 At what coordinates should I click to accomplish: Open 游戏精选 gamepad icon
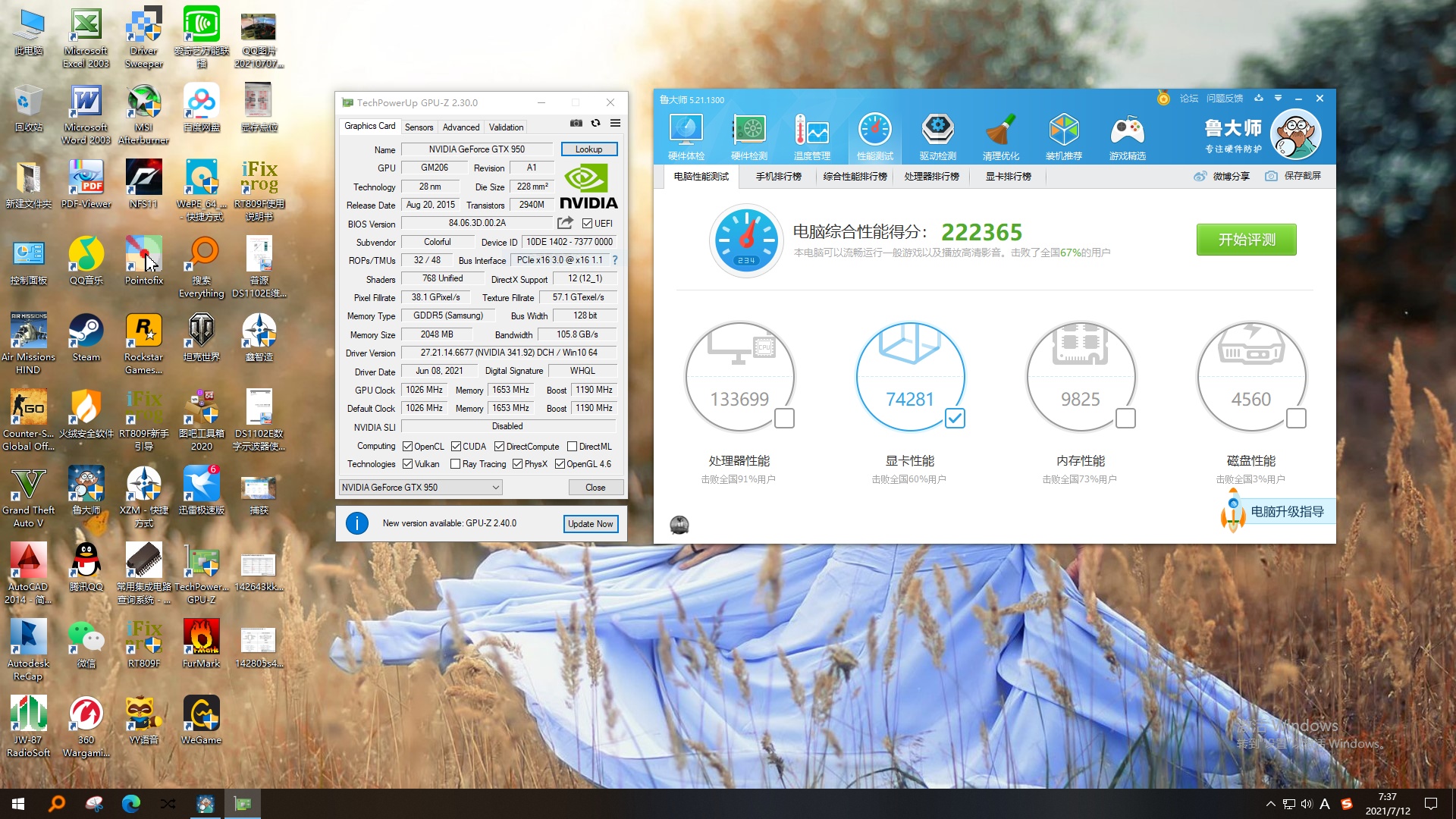click(x=1128, y=137)
